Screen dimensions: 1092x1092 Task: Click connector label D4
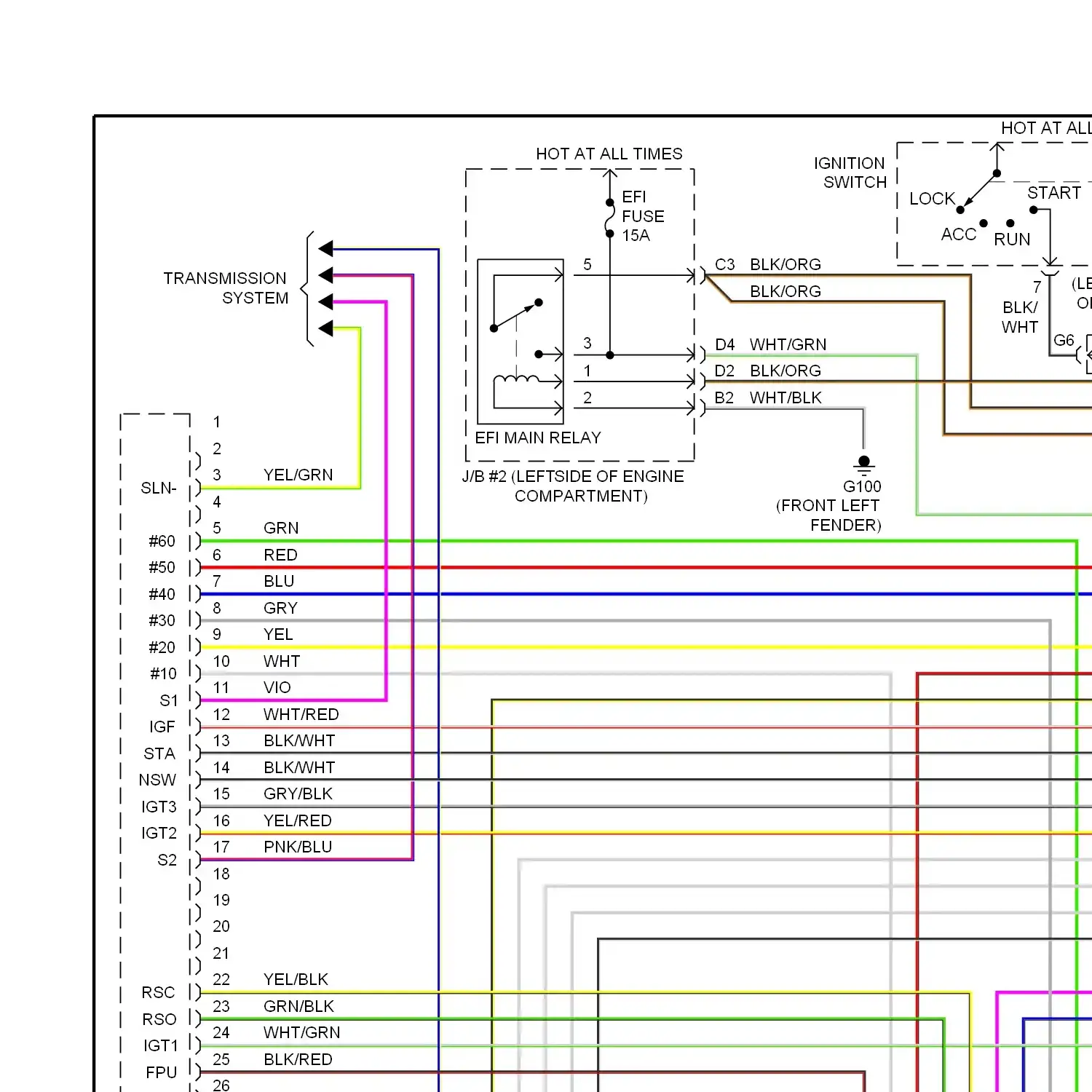click(724, 344)
